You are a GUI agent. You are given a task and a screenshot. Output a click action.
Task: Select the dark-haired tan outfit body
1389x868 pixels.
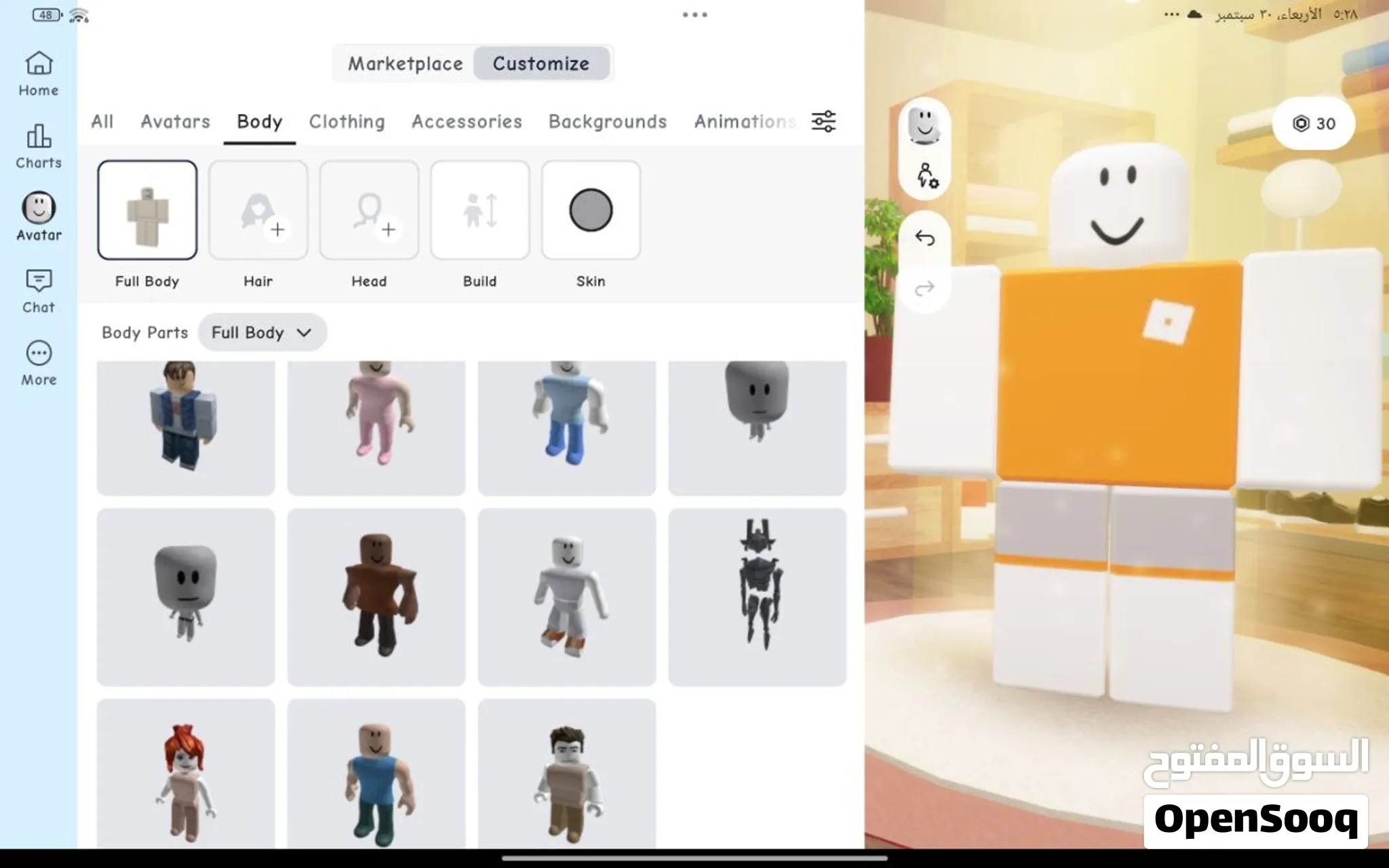567,774
